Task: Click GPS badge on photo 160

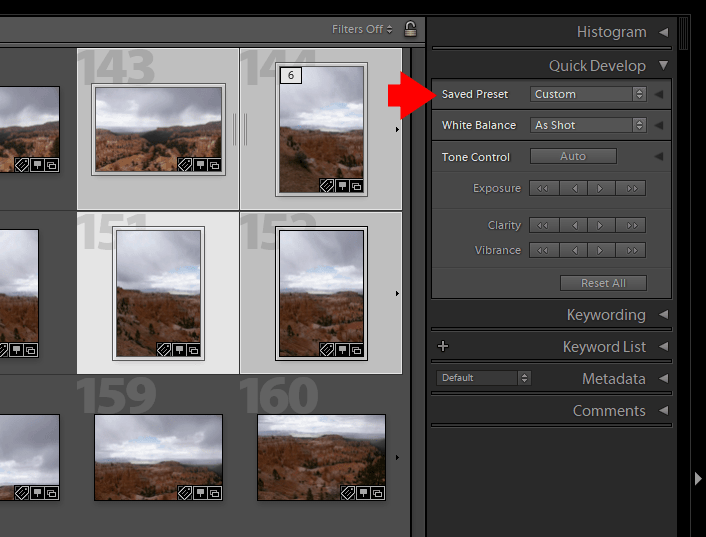Action: tap(363, 493)
